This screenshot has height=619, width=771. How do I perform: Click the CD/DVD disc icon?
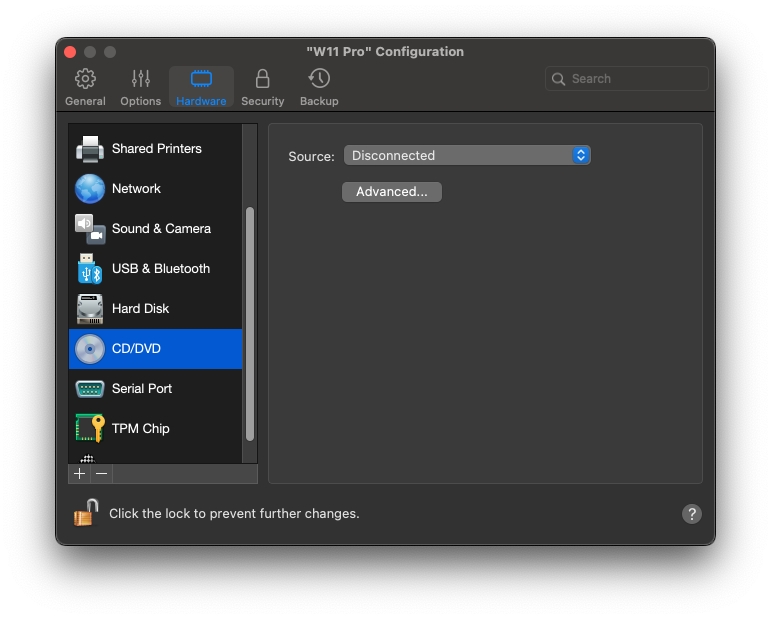[90, 349]
